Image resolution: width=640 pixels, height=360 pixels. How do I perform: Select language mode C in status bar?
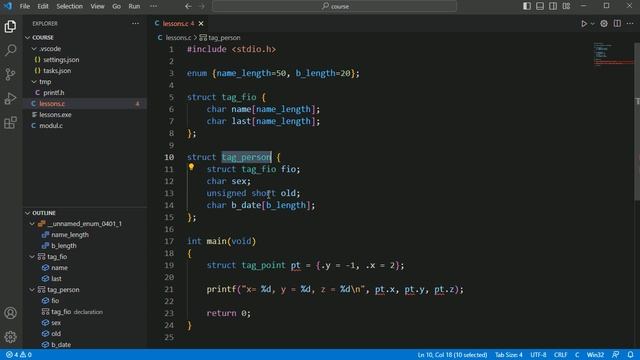point(577,355)
